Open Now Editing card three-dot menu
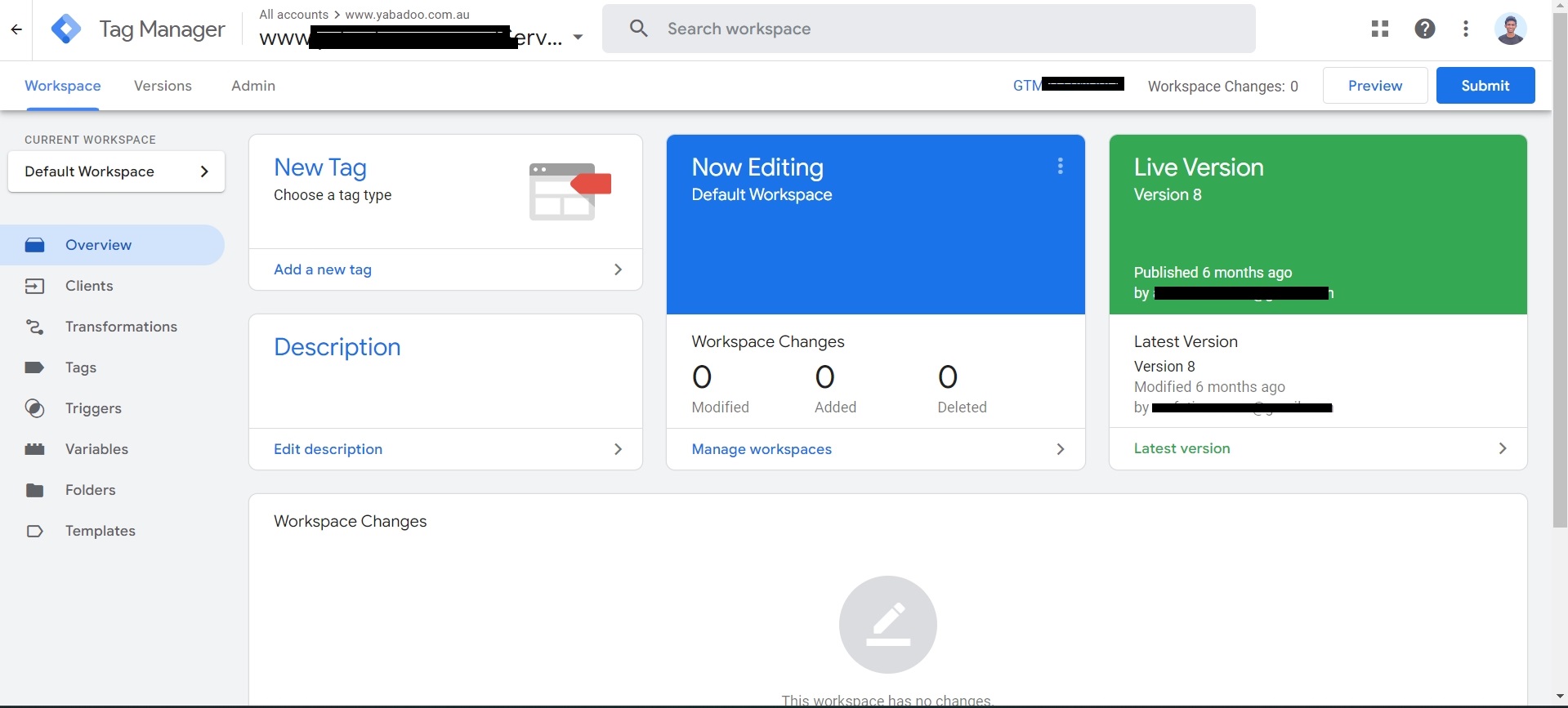Image resolution: width=1568 pixels, height=708 pixels. [x=1060, y=166]
